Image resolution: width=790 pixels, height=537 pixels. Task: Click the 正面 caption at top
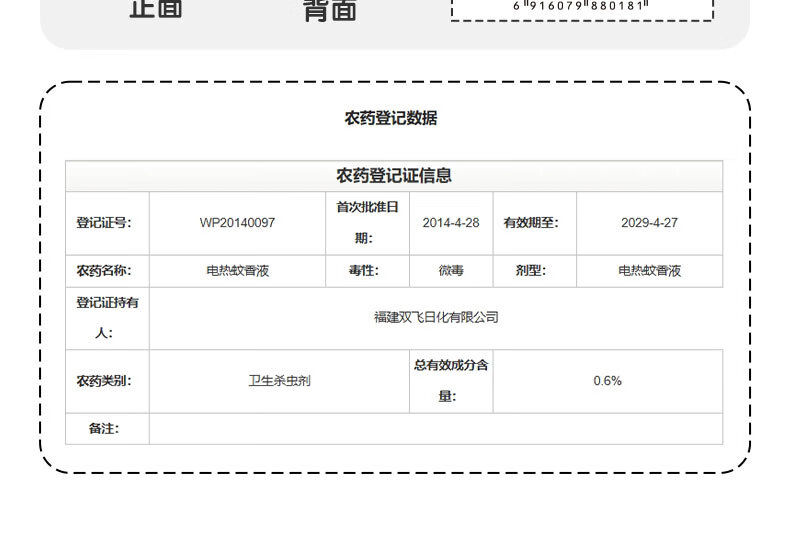pyautogui.click(x=156, y=9)
